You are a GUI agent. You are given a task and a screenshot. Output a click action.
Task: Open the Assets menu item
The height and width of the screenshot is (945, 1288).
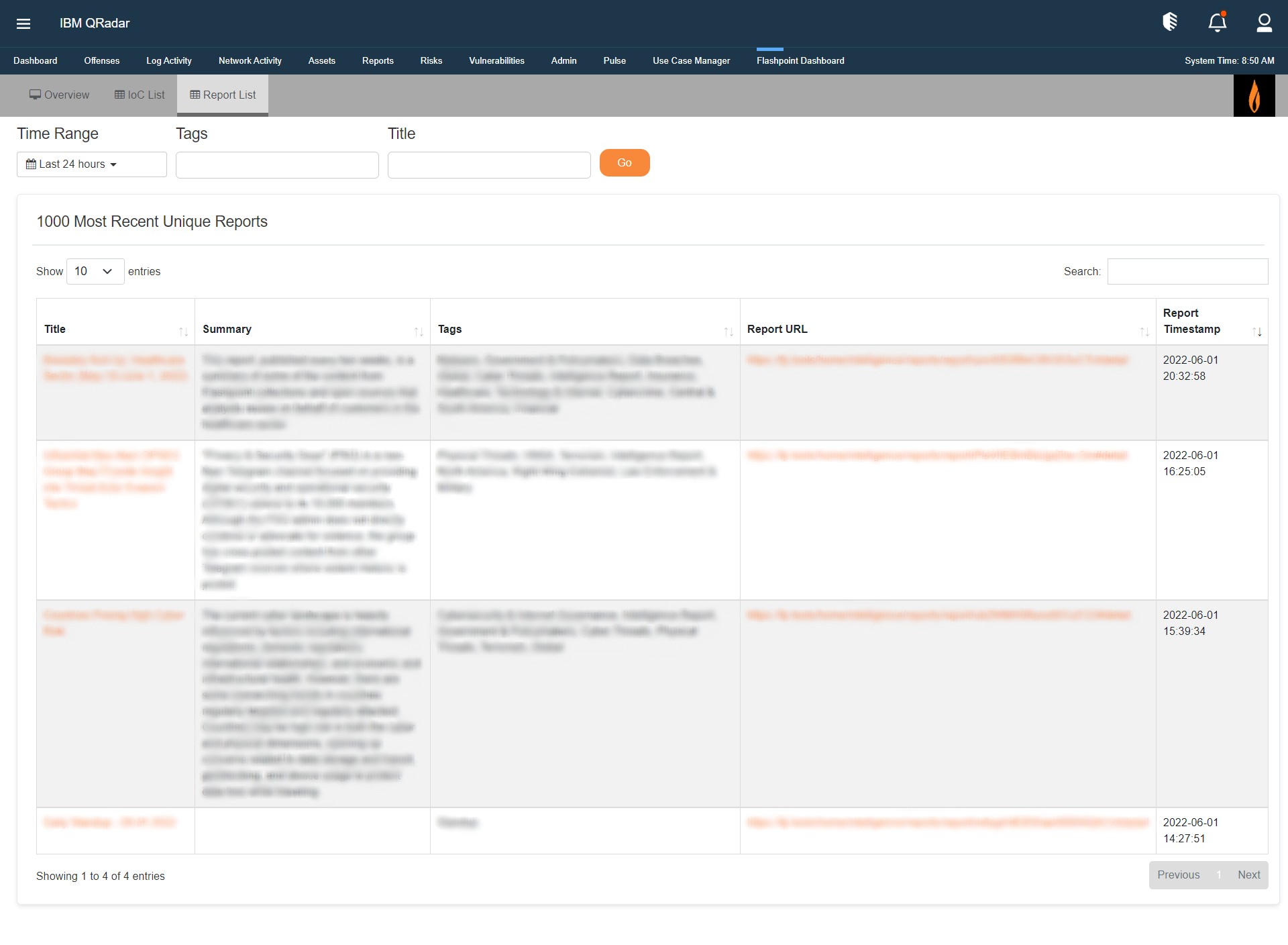tap(322, 60)
